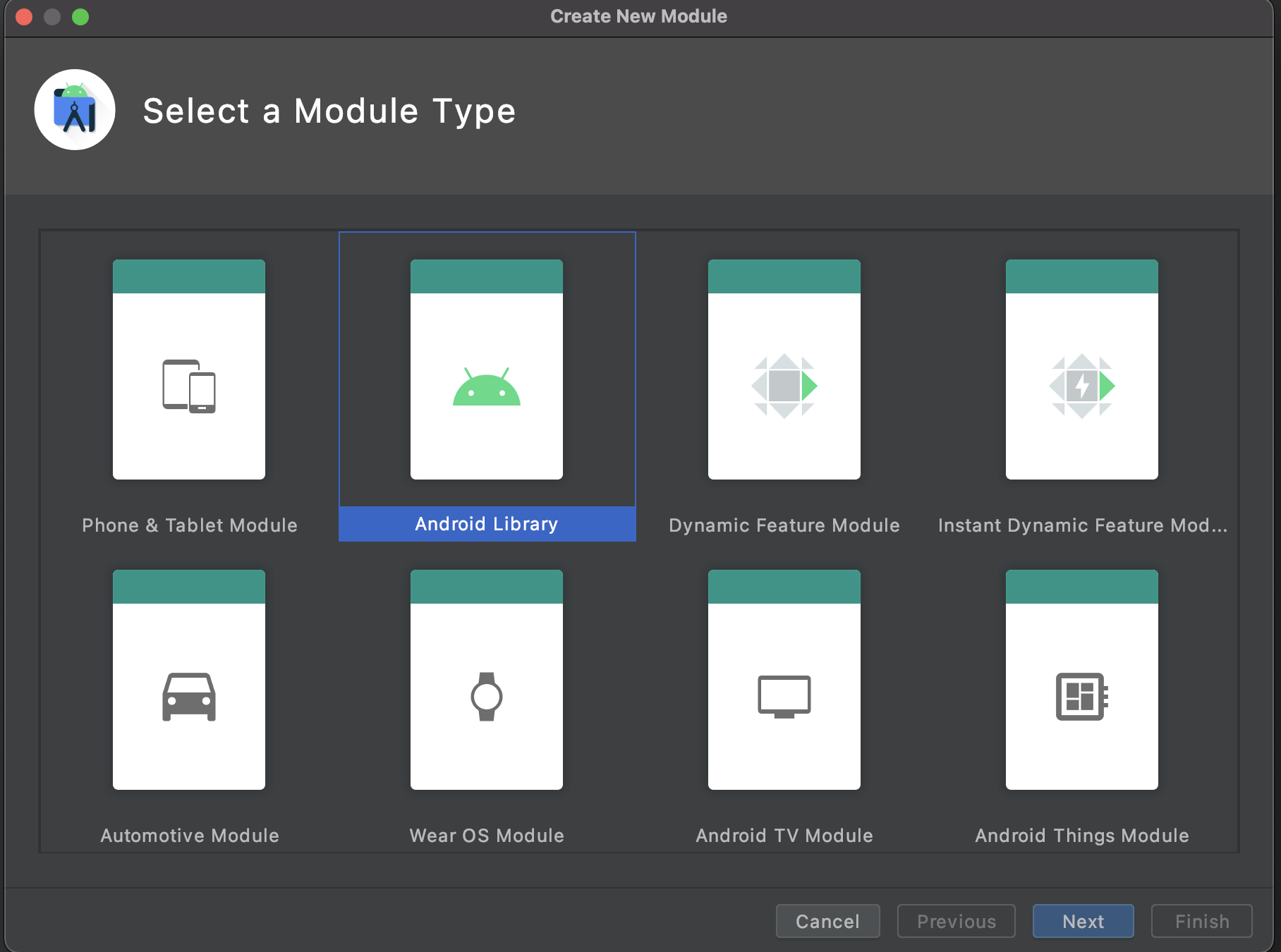This screenshot has height=952, width=1281.
Task: Click the Dynamic Feature Module label
Action: tap(784, 525)
